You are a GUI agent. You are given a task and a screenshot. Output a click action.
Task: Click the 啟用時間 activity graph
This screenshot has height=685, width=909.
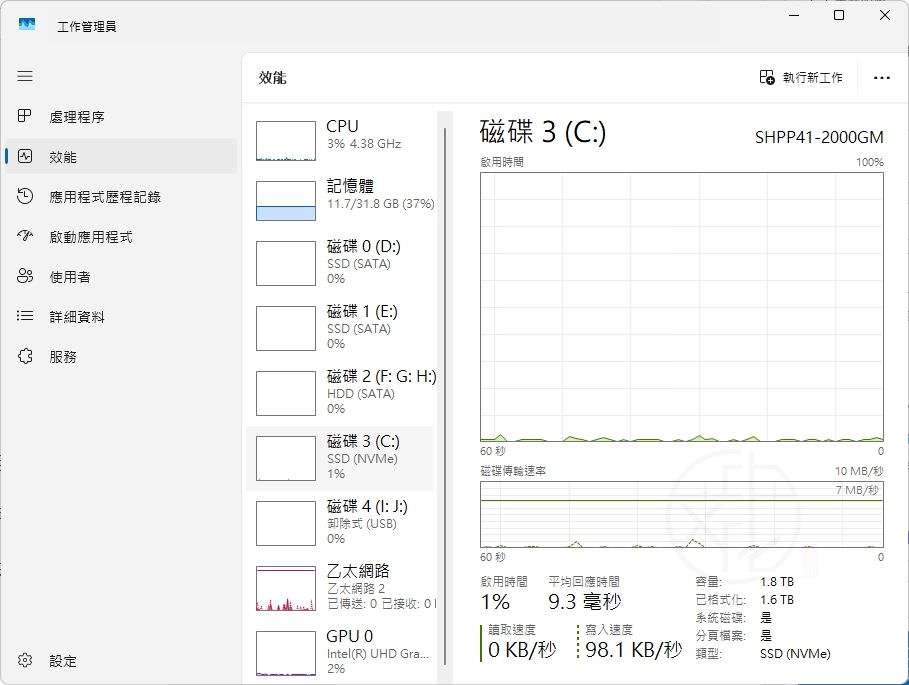click(x=682, y=307)
